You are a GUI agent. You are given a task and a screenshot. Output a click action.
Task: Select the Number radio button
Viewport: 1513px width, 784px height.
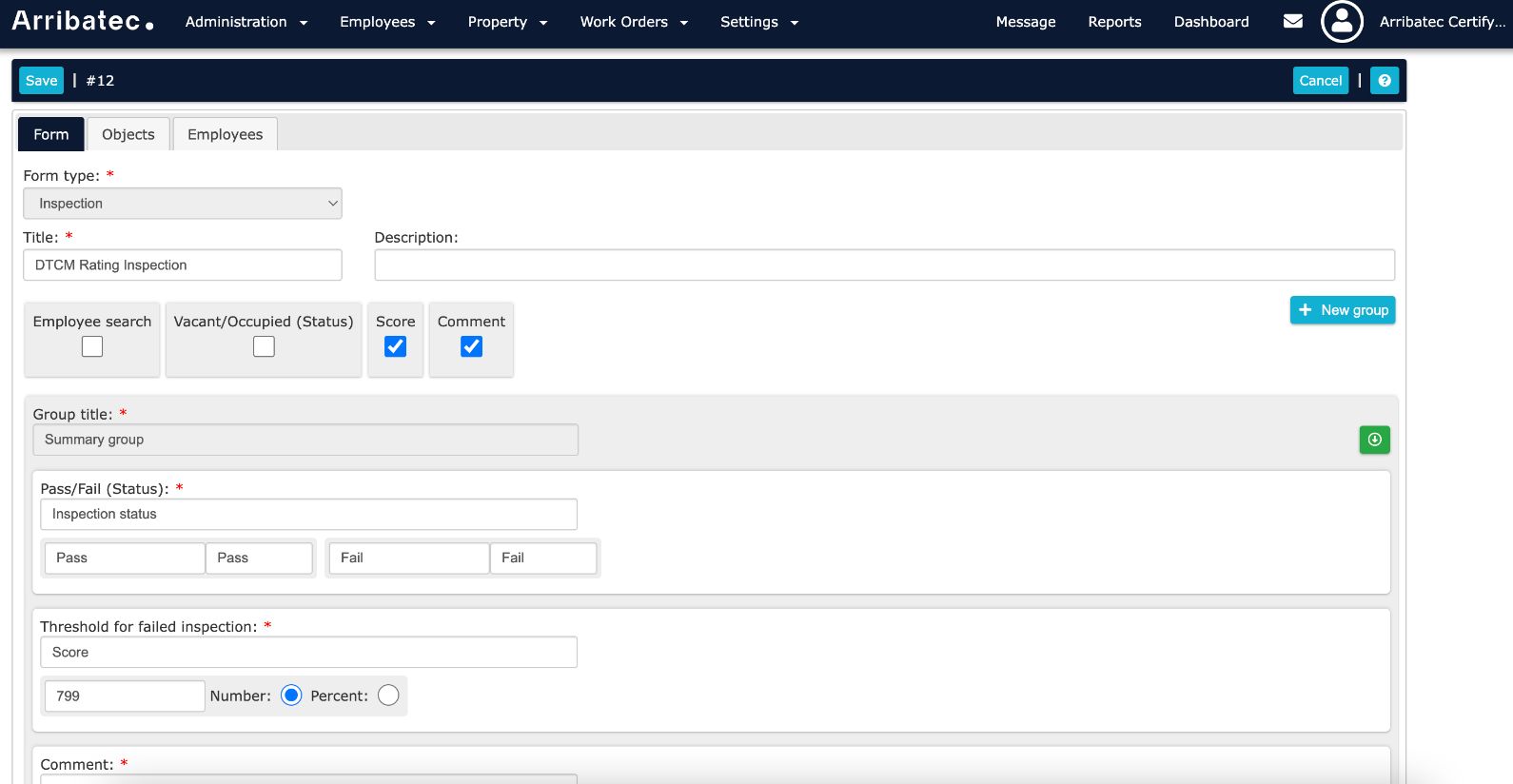[292, 696]
